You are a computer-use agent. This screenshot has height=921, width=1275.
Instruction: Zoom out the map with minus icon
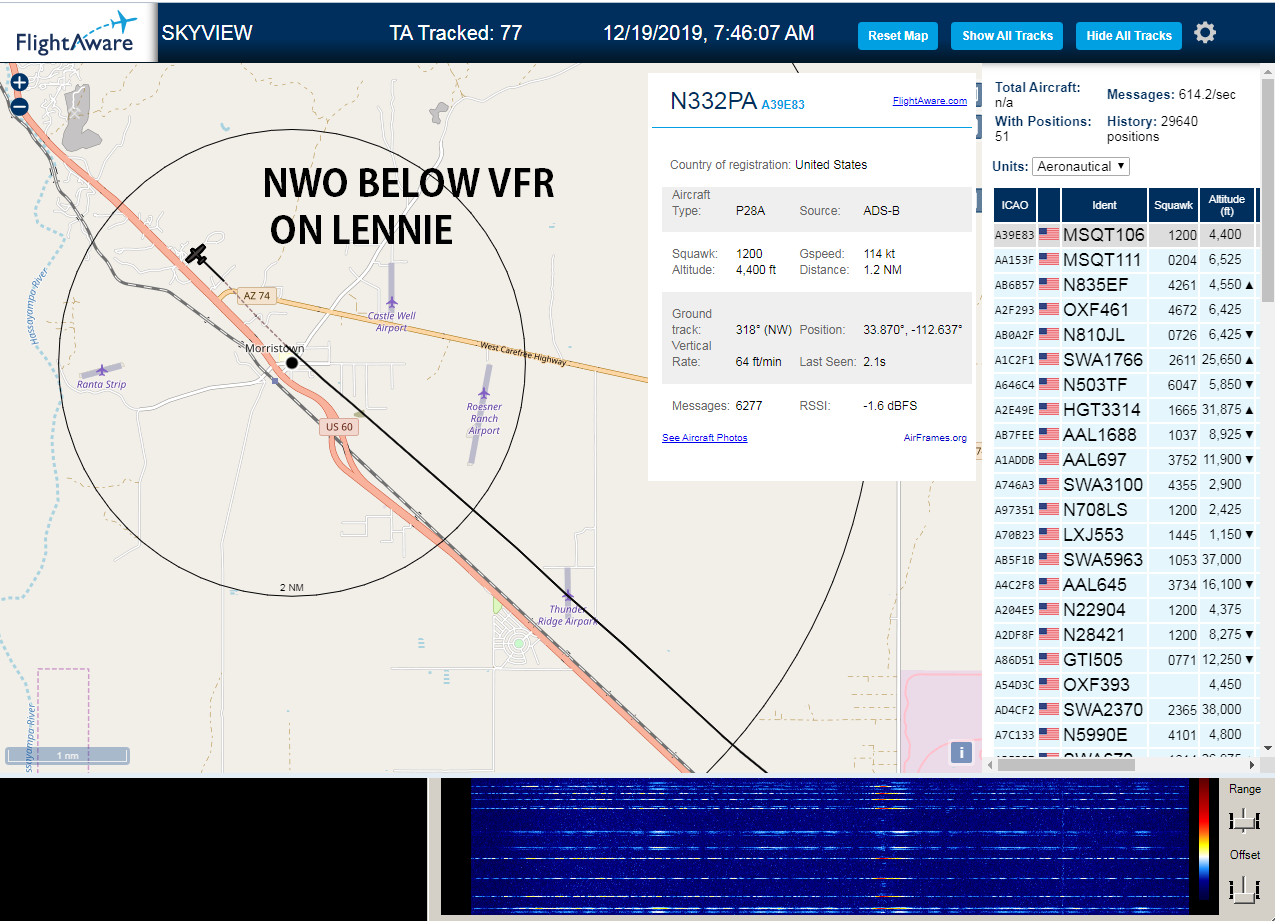[19, 107]
